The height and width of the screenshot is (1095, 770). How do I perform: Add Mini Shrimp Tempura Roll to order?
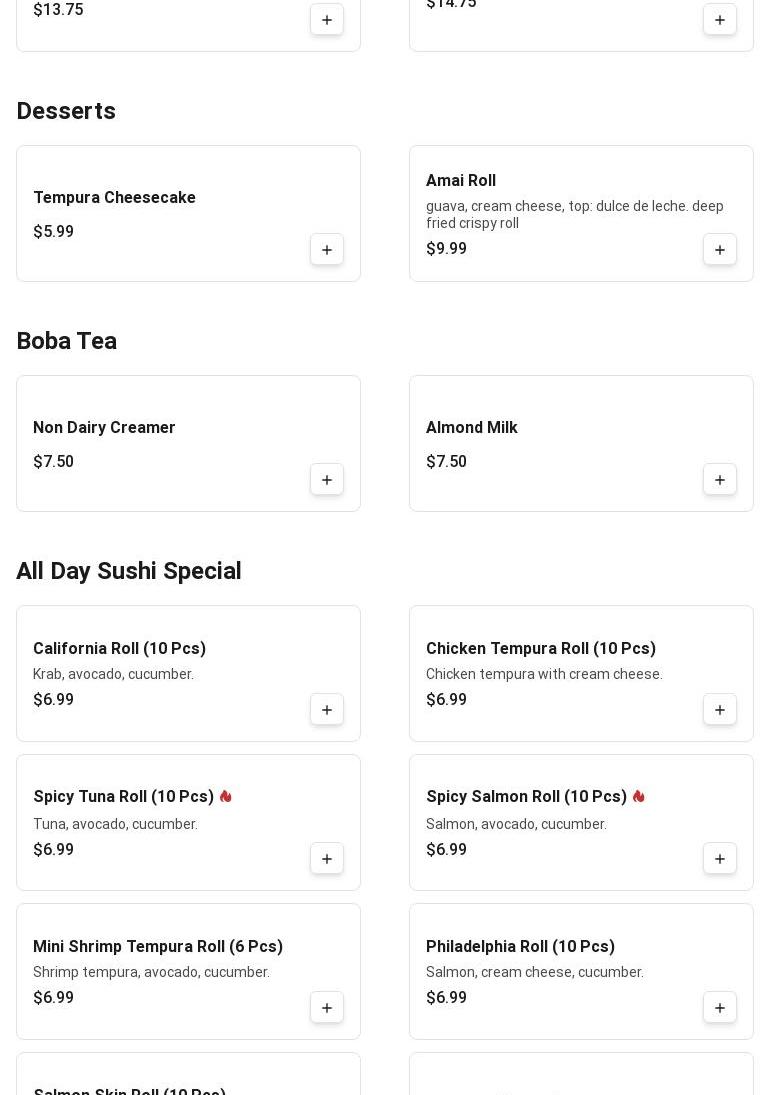click(x=327, y=1008)
